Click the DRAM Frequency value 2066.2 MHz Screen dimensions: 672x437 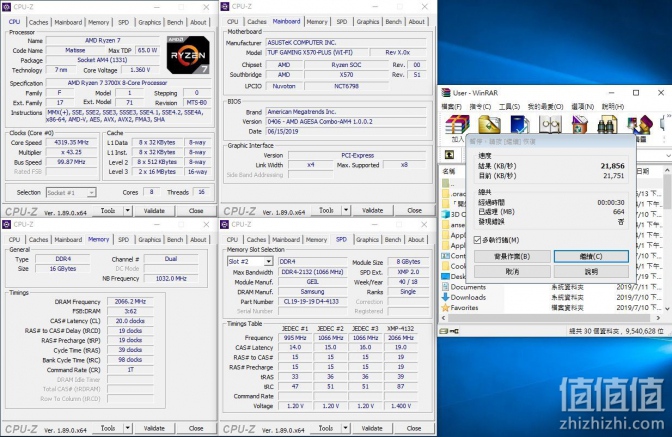[x=130, y=302]
